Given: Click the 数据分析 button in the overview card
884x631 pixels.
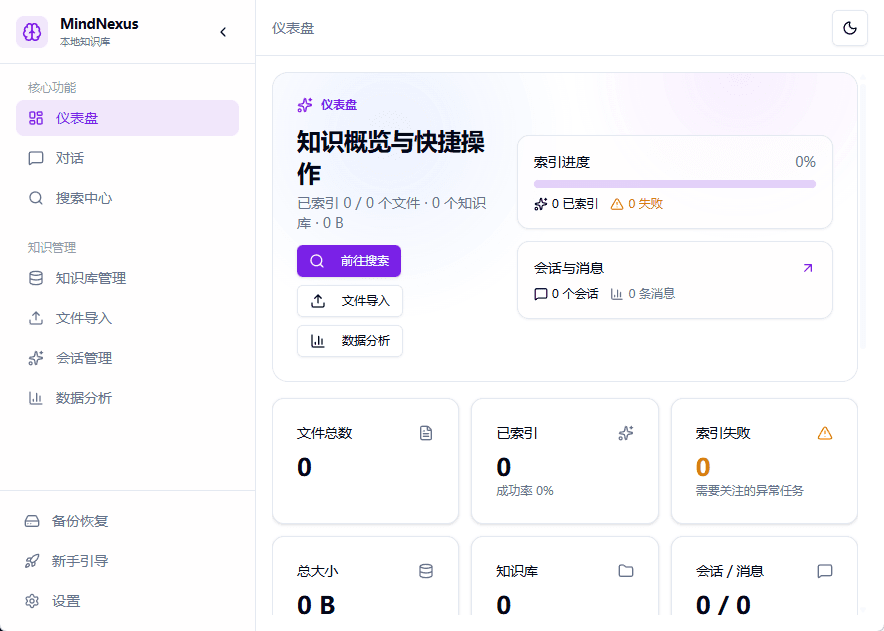Looking at the screenshot, I should click(x=350, y=341).
